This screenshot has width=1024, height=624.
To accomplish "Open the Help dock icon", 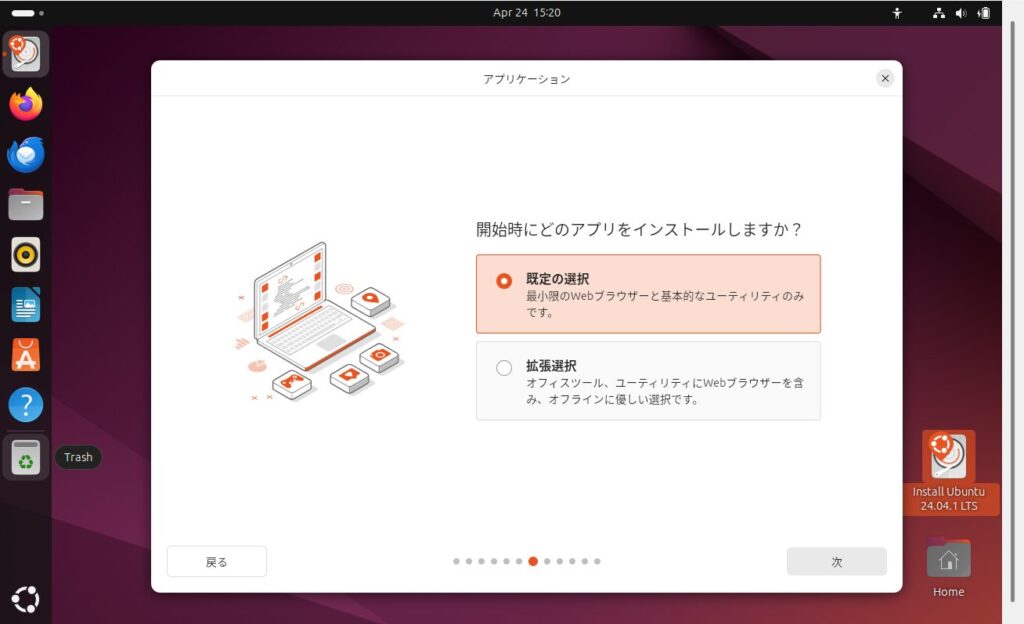I will [25, 405].
